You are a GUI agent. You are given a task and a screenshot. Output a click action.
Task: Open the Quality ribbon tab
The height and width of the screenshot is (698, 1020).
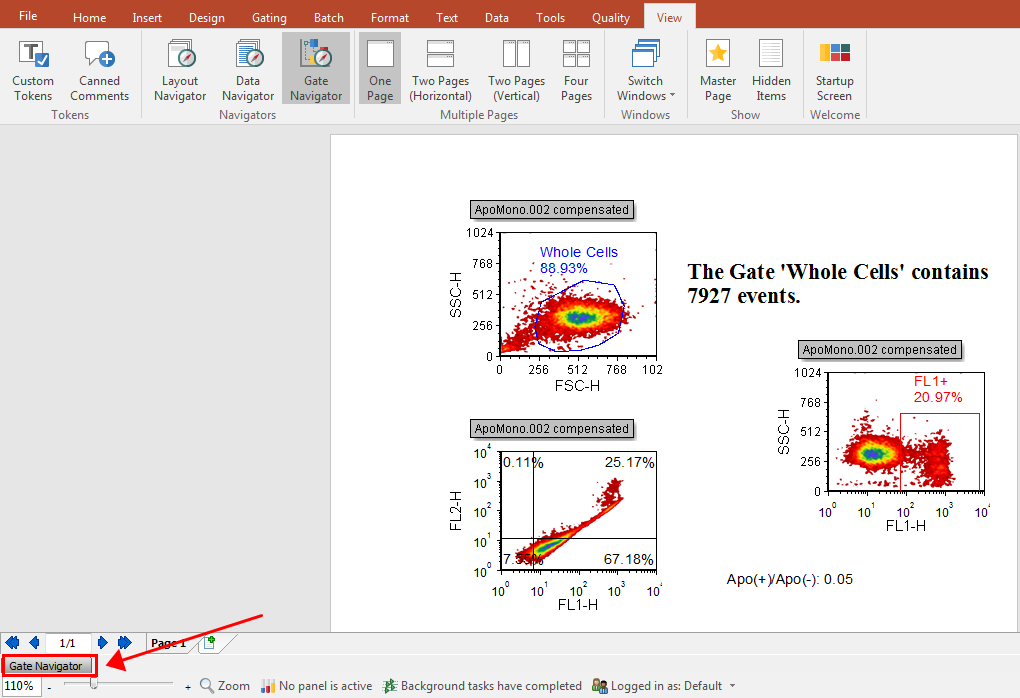point(610,18)
